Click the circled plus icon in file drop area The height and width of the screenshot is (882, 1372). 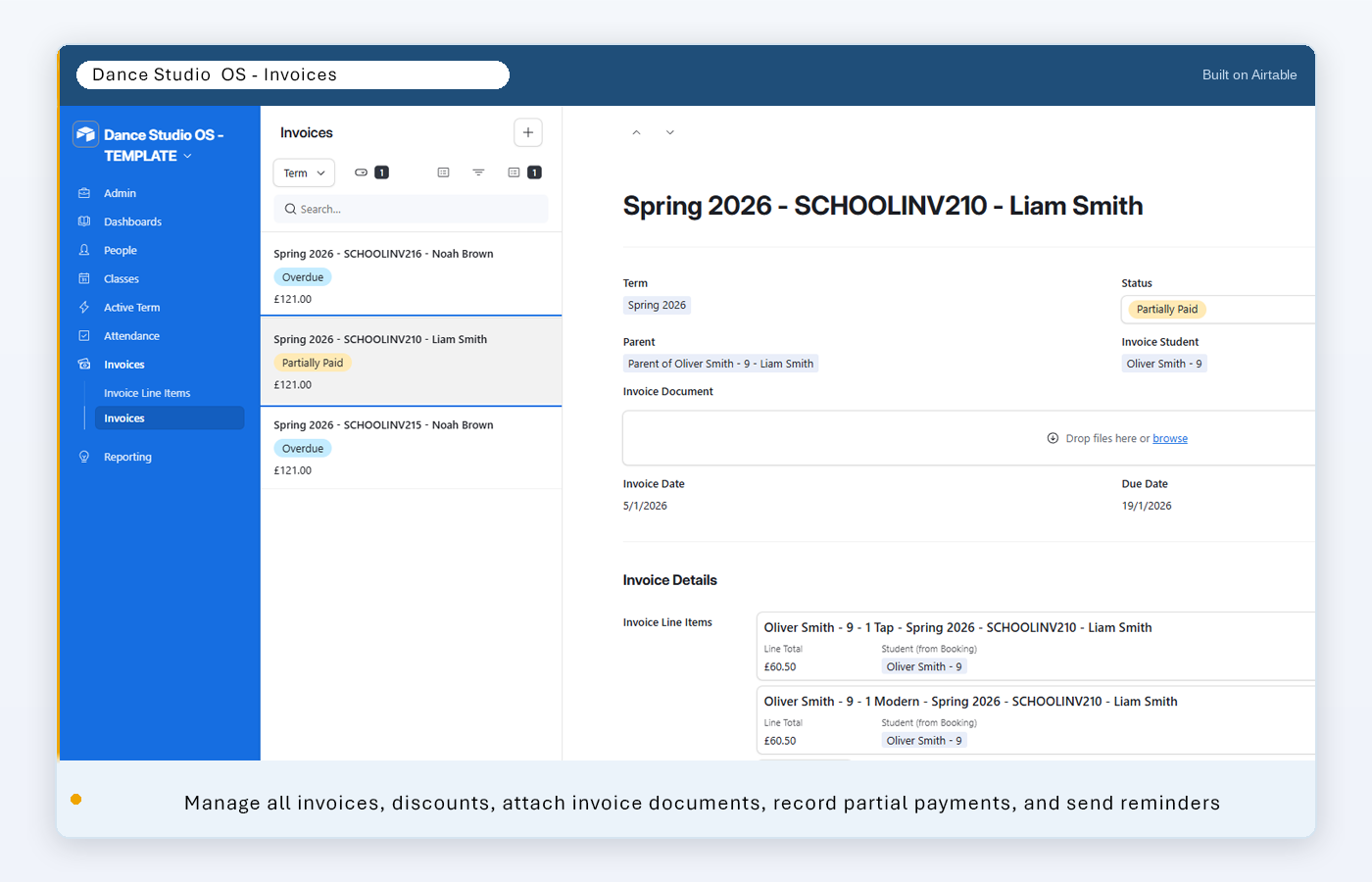[x=1053, y=438]
